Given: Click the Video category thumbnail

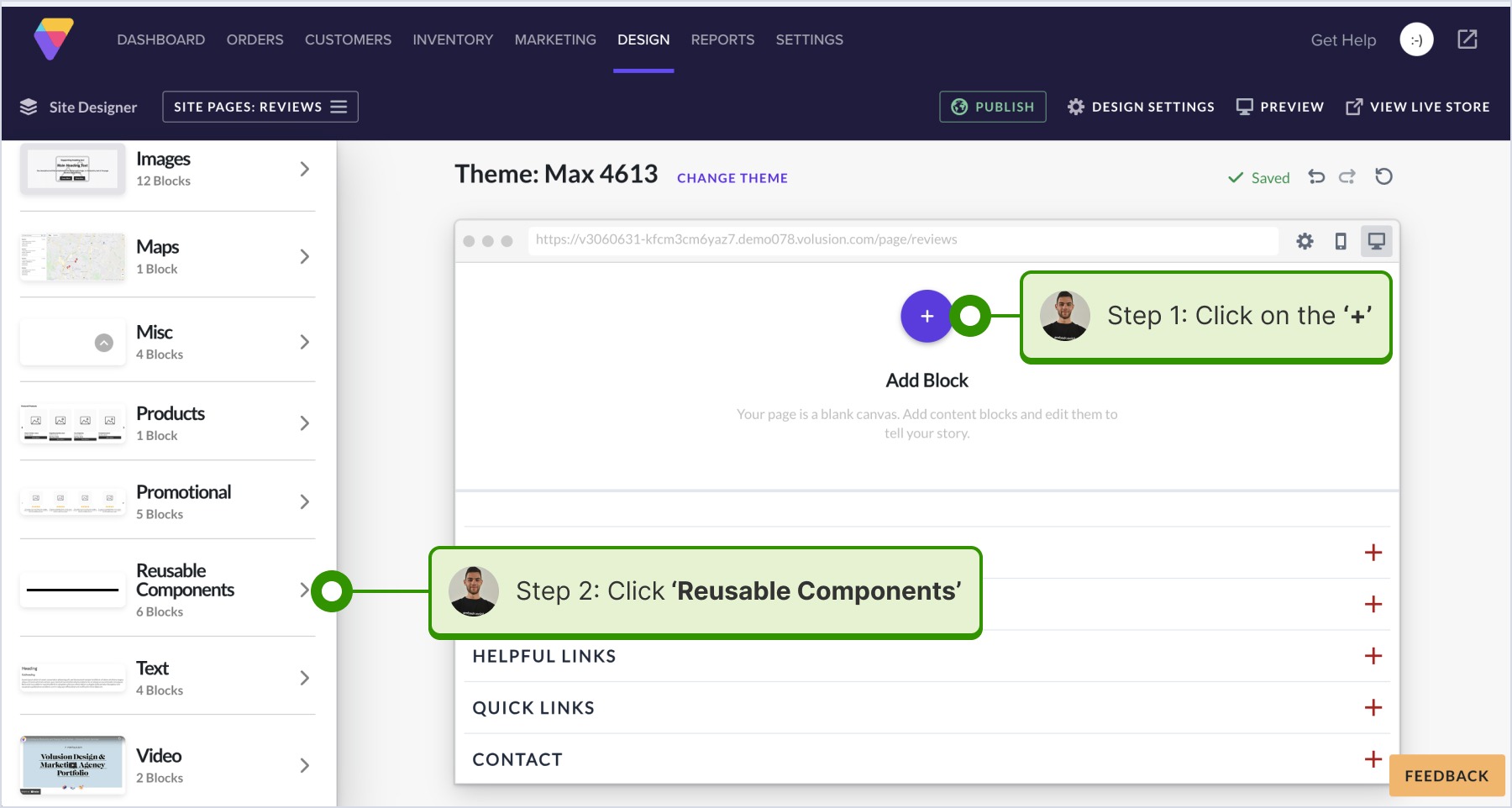Looking at the screenshot, I should (x=73, y=765).
